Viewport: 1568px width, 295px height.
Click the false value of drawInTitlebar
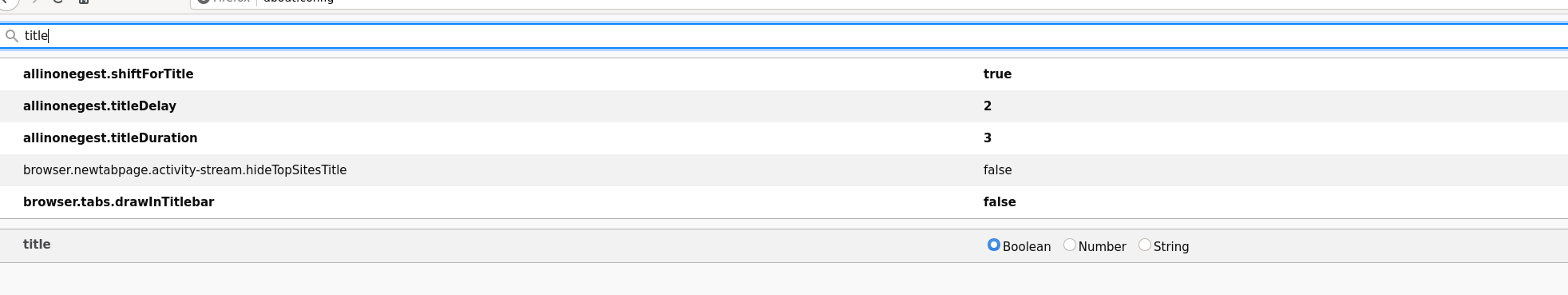click(1000, 202)
